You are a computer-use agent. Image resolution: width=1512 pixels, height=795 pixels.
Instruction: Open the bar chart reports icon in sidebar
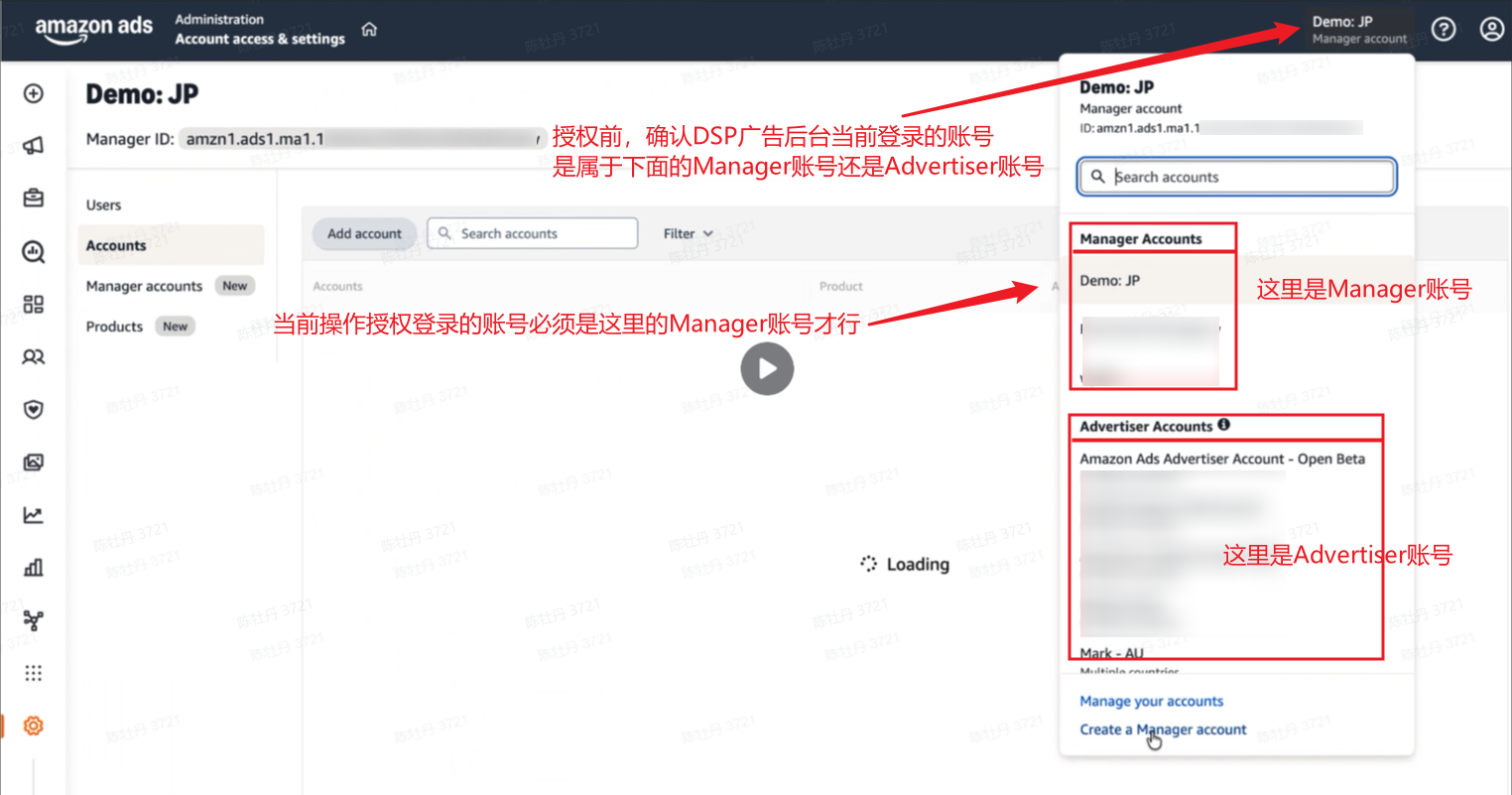34,568
